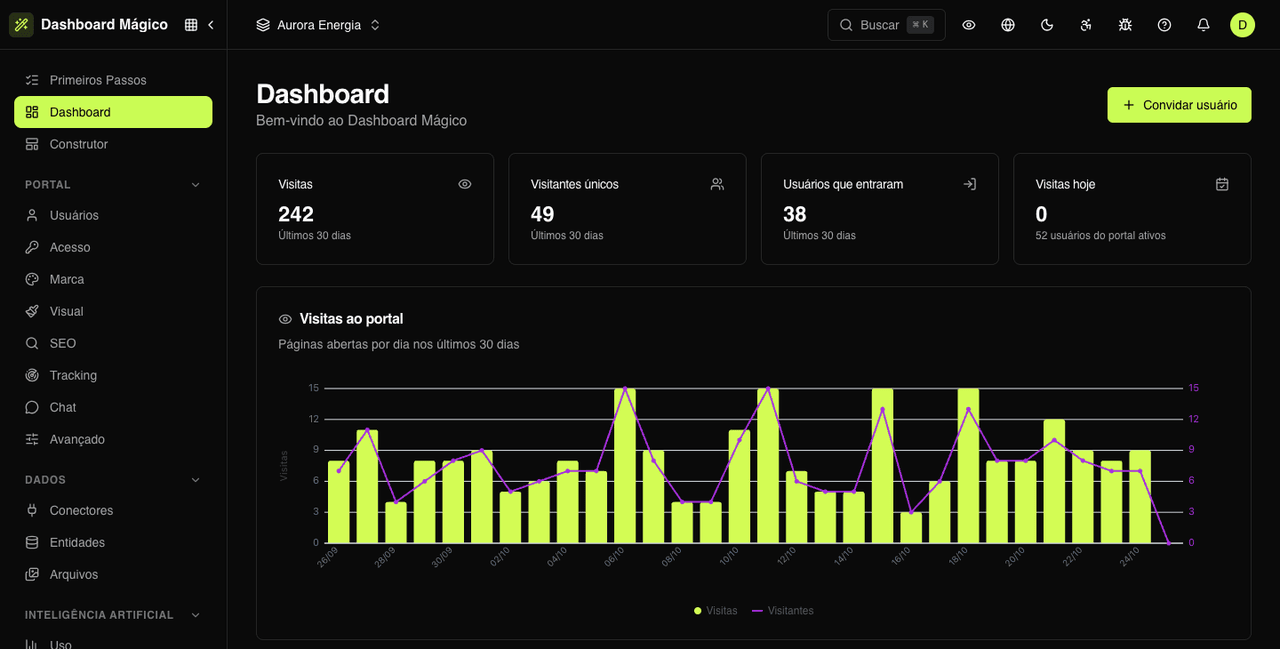The image size is (1280, 649).
Task: Click the magic wand logo icon
Action: (21, 25)
